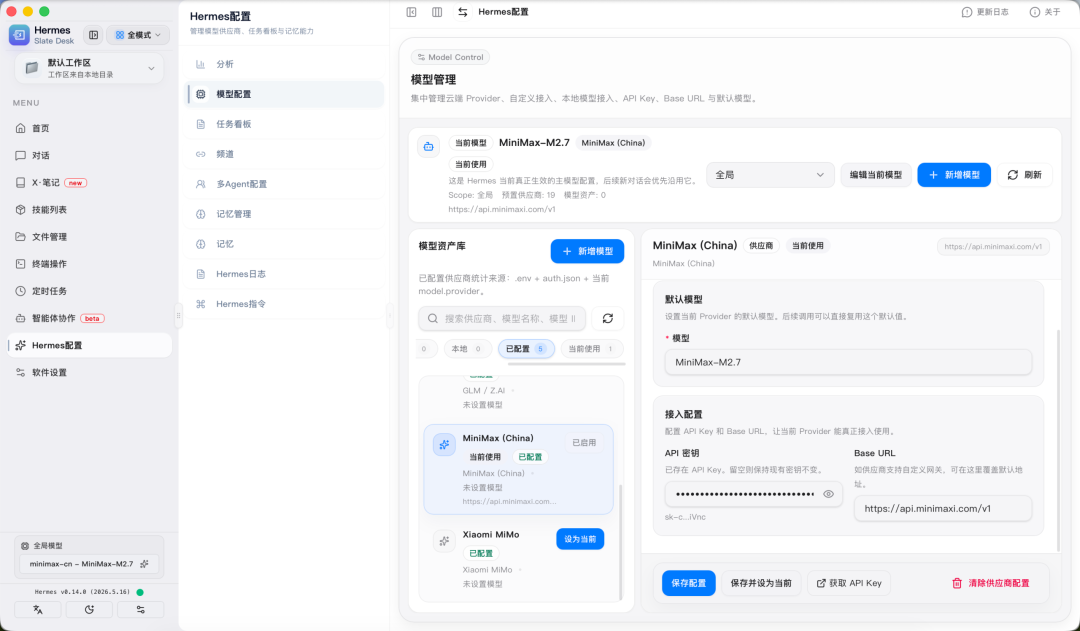Click 新增模型 button in 模型资产库 panel
The width and height of the screenshot is (1080, 631).
(587, 251)
